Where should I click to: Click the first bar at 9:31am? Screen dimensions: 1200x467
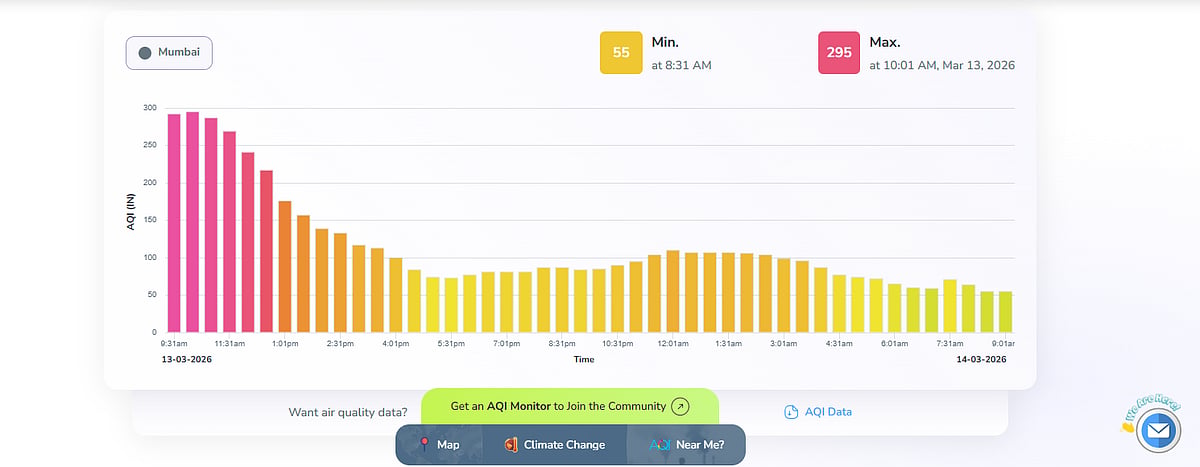click(x=174, y=223)
